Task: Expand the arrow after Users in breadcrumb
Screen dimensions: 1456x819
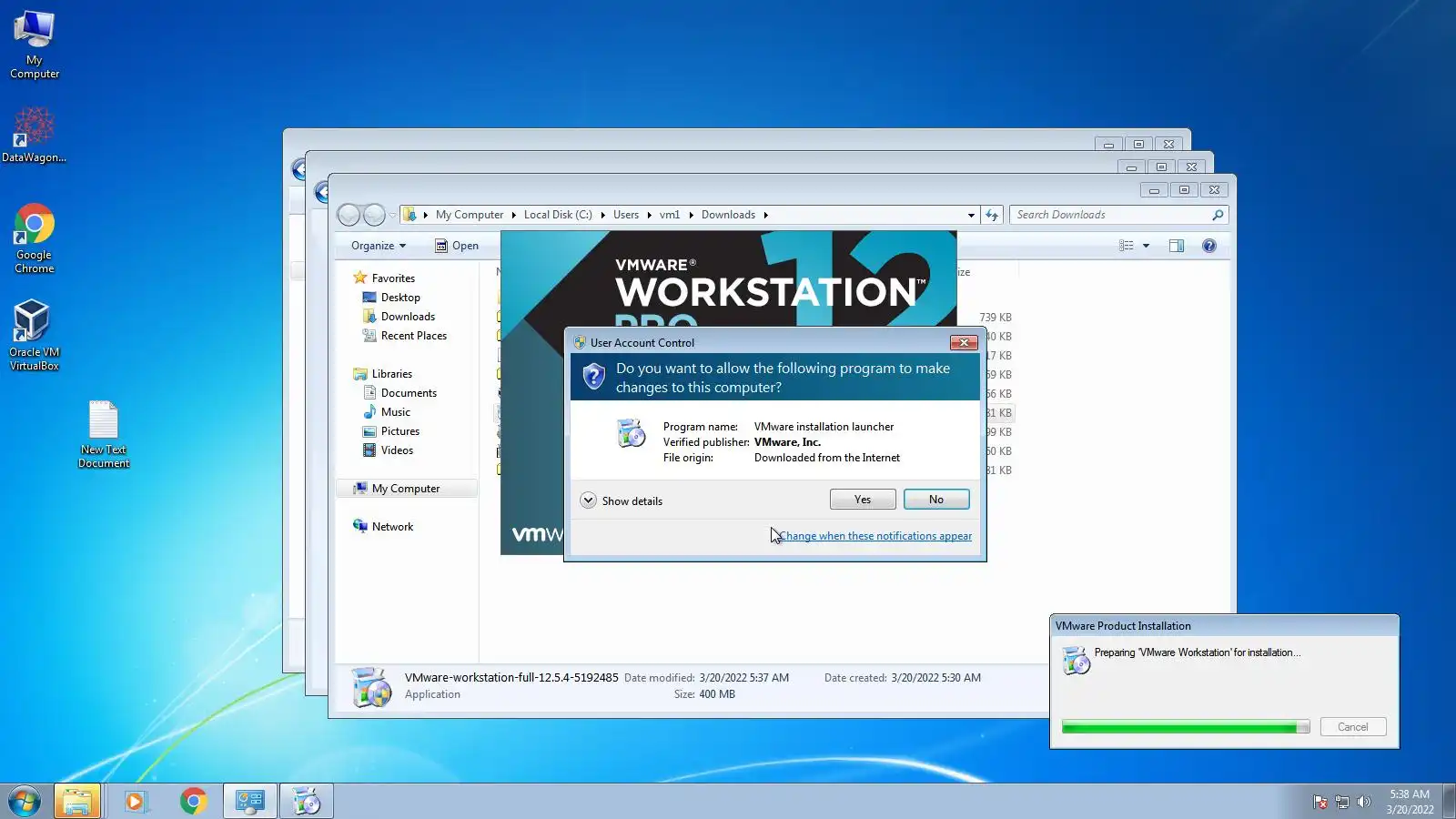Action: click(649, 216)
